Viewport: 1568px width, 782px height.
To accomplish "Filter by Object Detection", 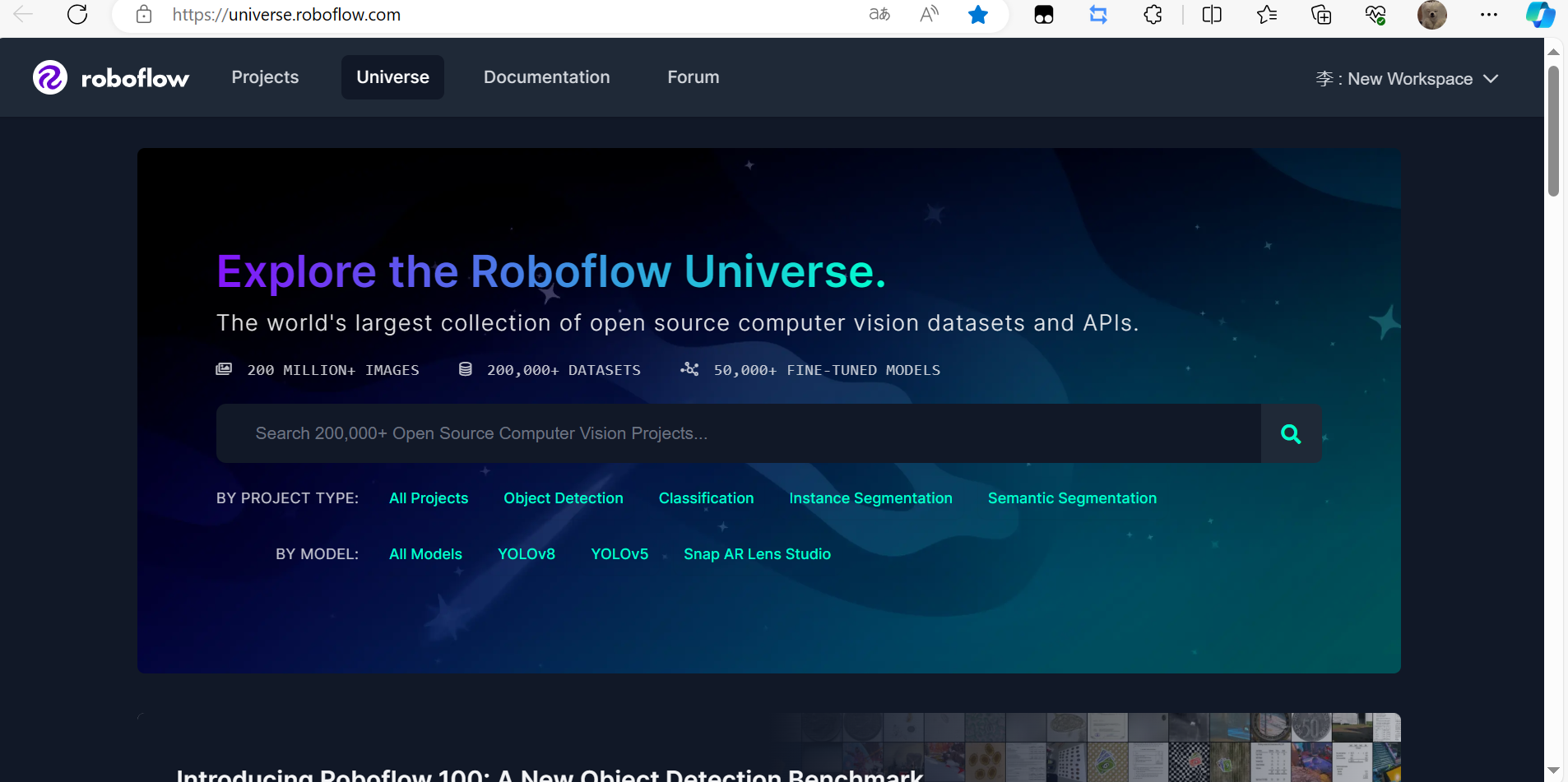I will point(564,498).
